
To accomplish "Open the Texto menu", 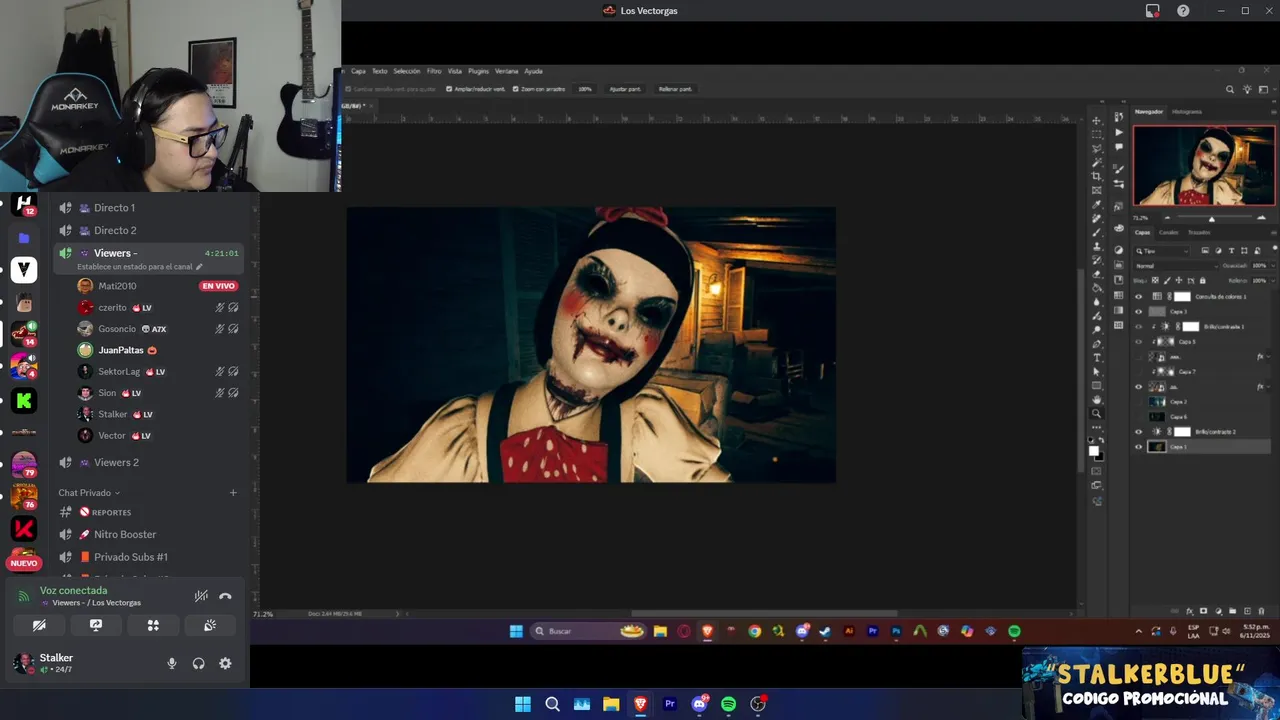I will (380, 71).
